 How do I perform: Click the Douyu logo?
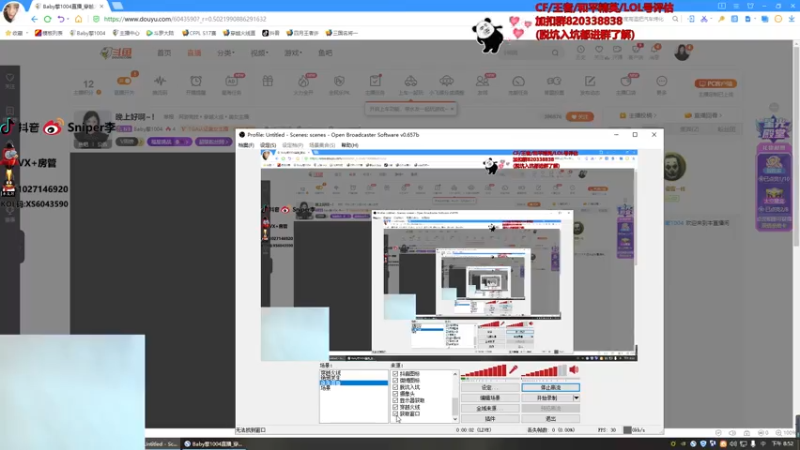coord(116,53)
